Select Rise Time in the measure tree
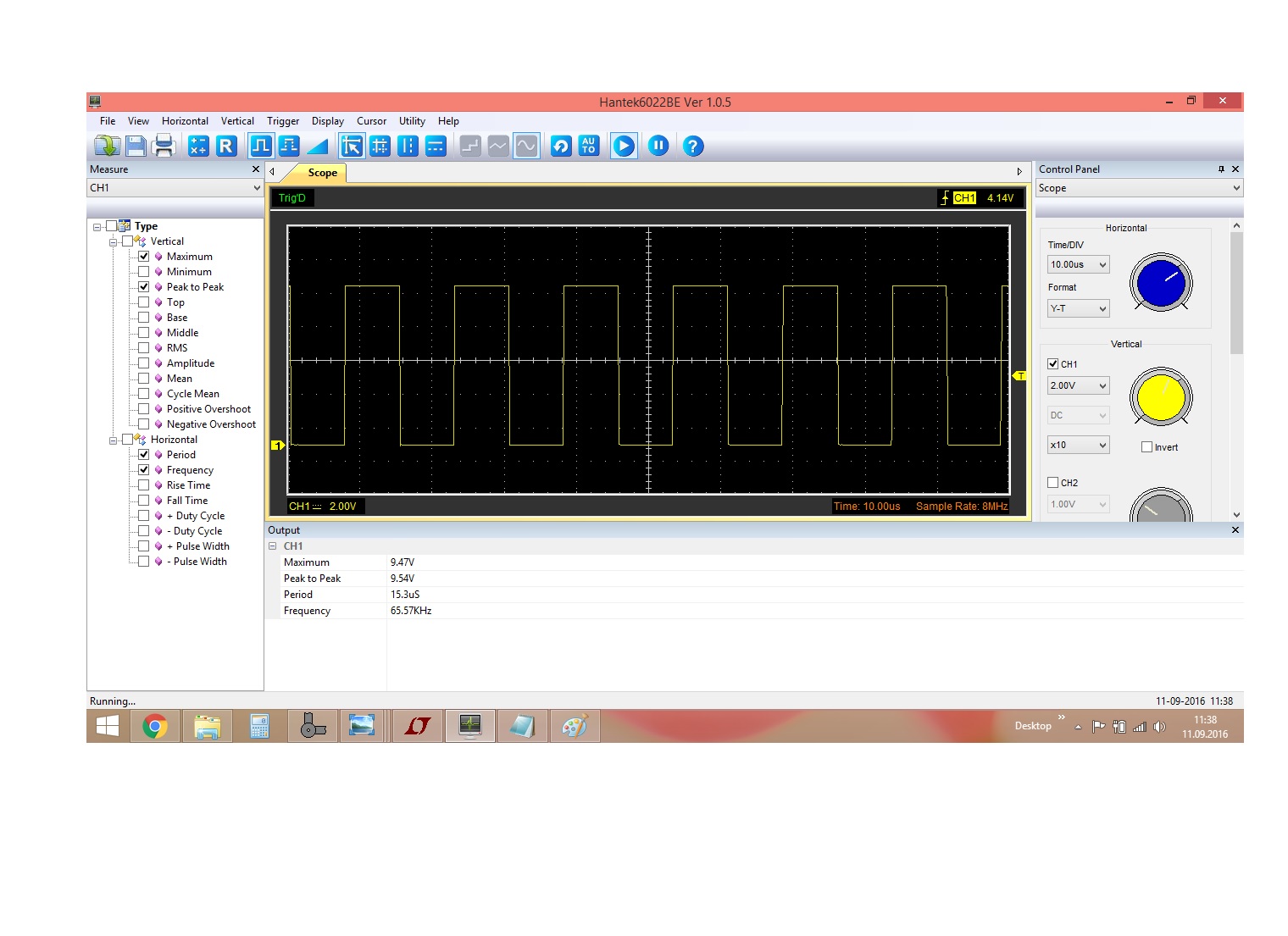 point(188,485)
